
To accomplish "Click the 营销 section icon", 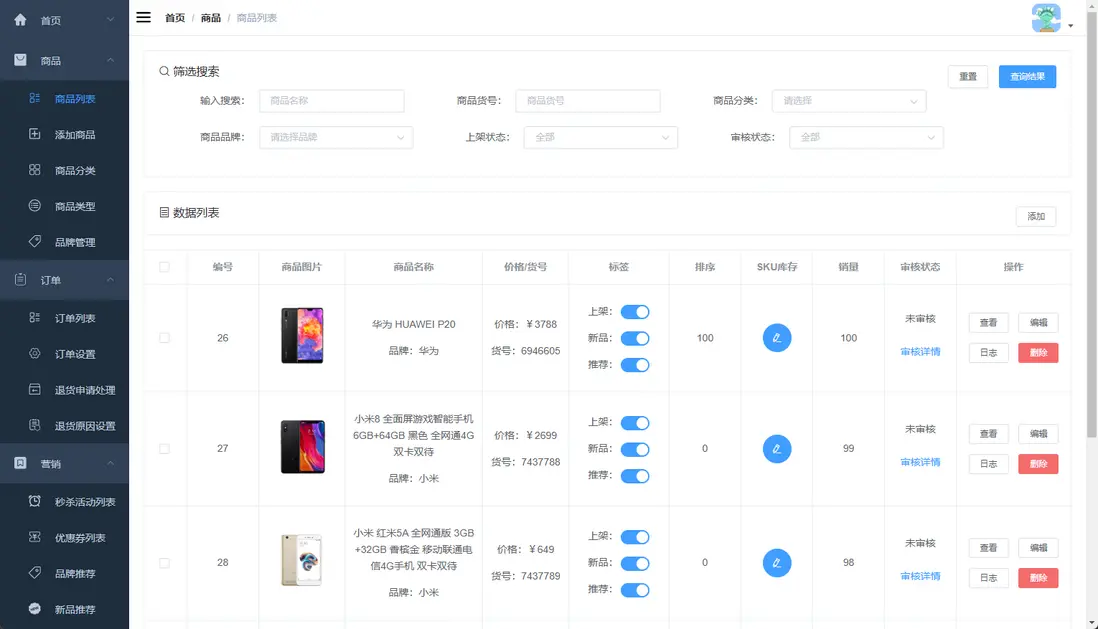I will pos(20,463).
